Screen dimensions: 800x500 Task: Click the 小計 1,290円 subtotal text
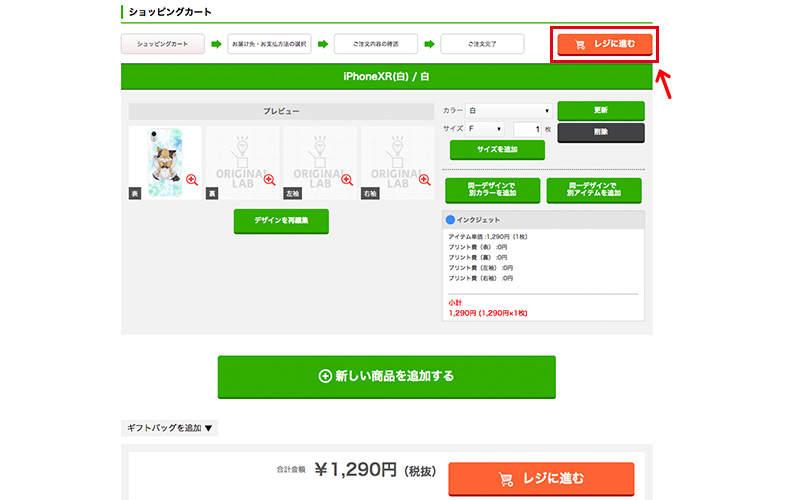click(488, 308)
